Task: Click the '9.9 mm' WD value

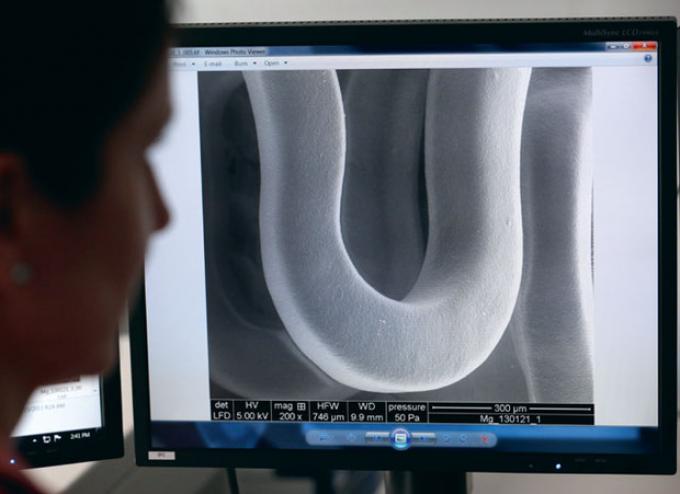Action: (366, 417)
